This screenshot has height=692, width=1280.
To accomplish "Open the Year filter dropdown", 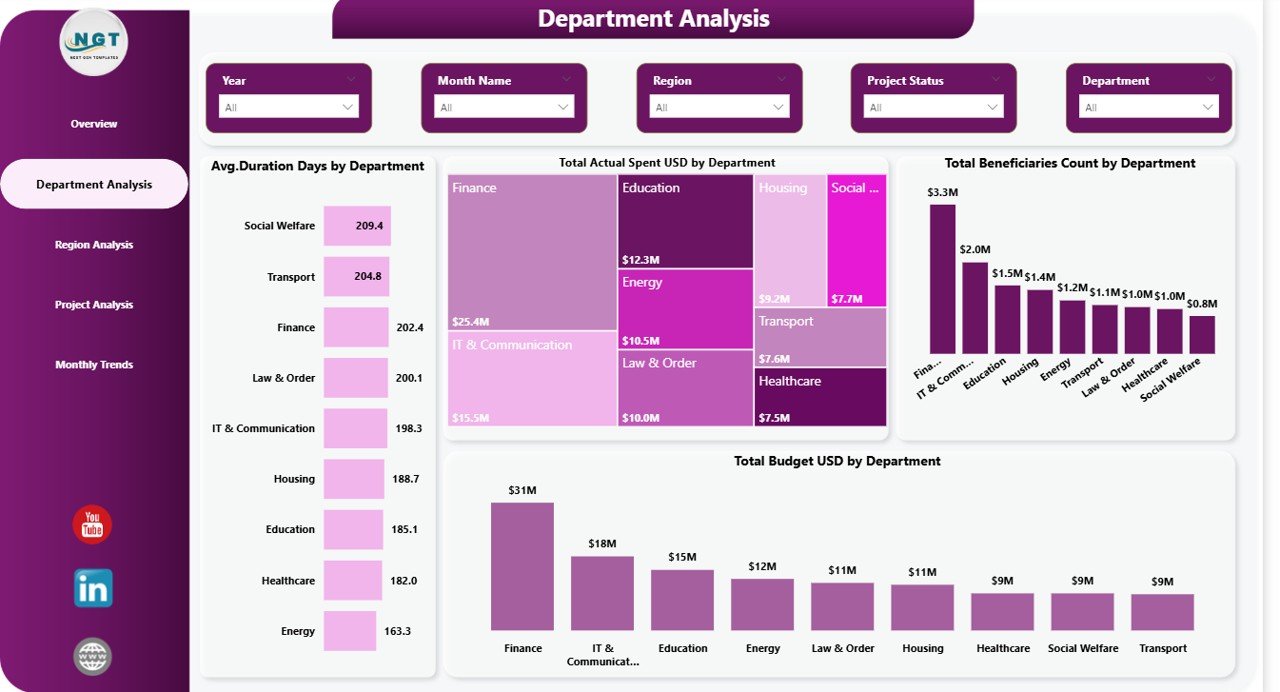I will point(289,105).
